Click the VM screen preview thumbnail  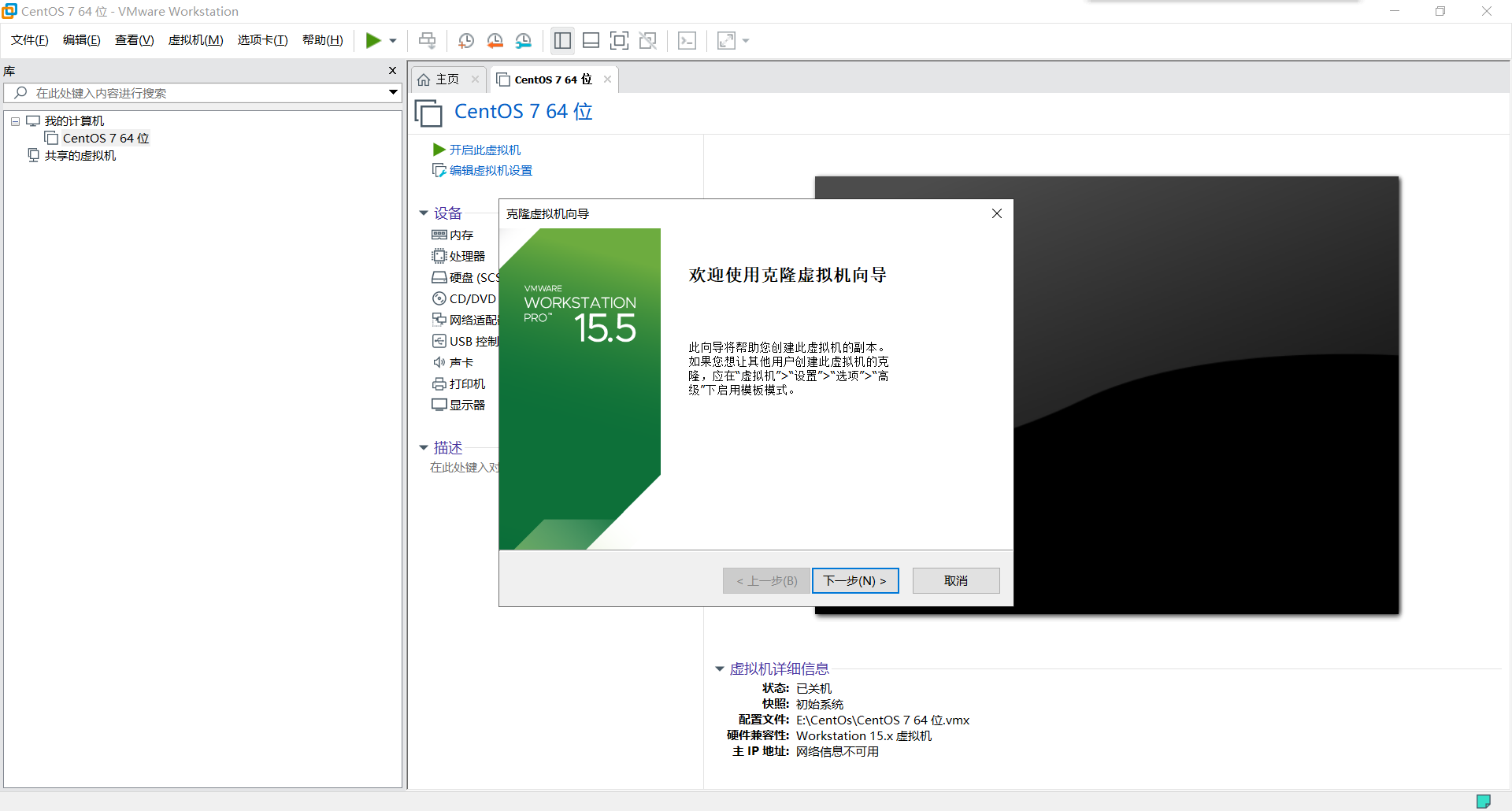coord(1205,395)
